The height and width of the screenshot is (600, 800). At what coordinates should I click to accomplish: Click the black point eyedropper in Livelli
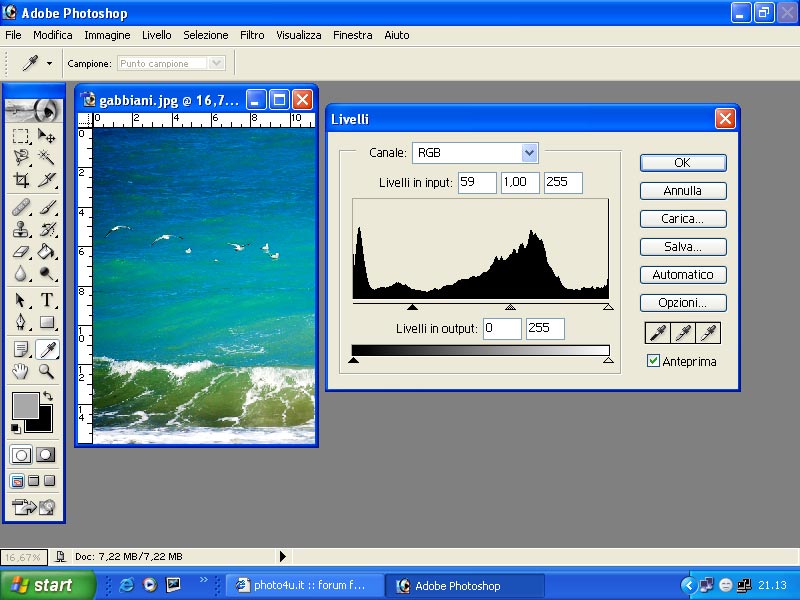tap(658, 333)
